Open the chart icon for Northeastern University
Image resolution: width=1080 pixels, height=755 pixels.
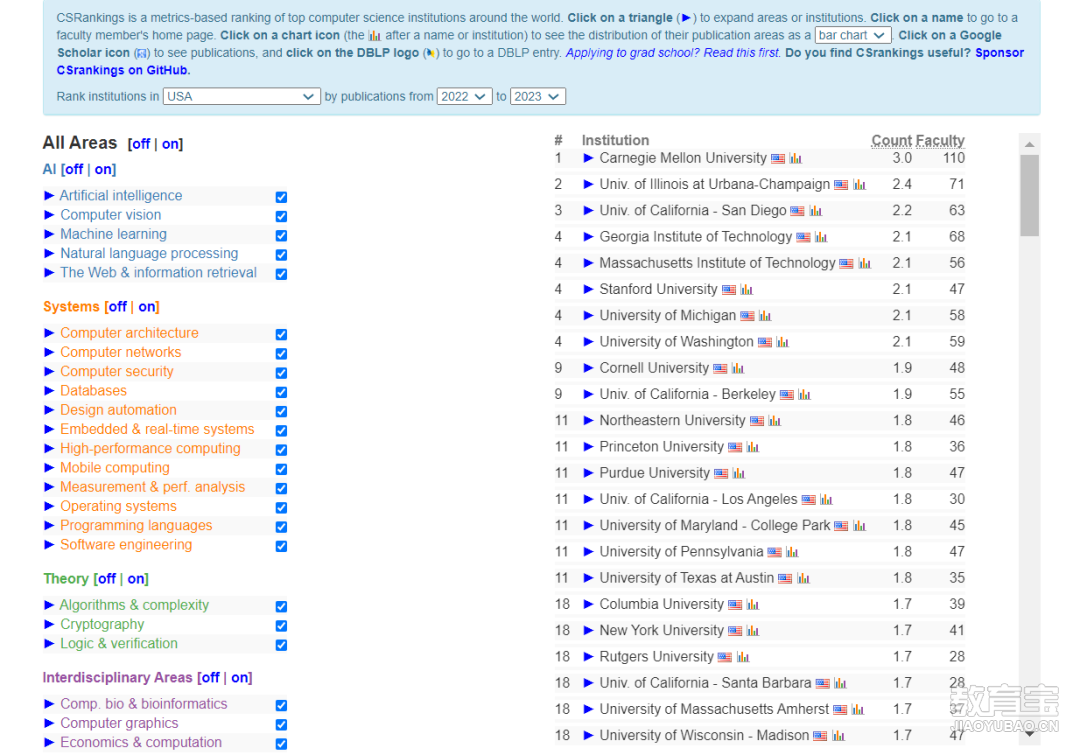click(x=775, y=421)
